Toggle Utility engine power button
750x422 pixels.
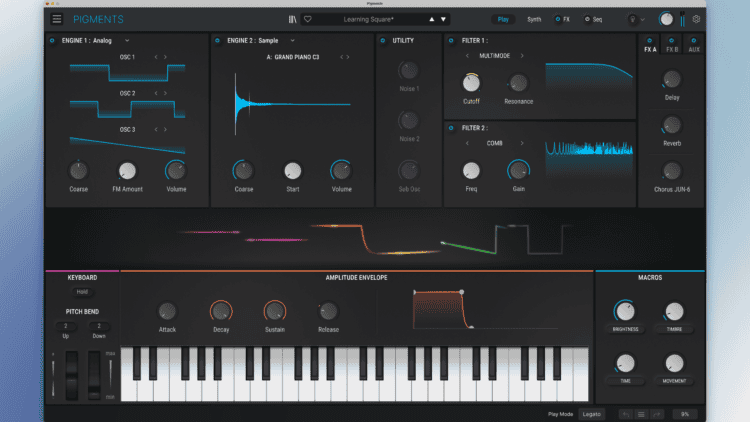pos(383,41)
